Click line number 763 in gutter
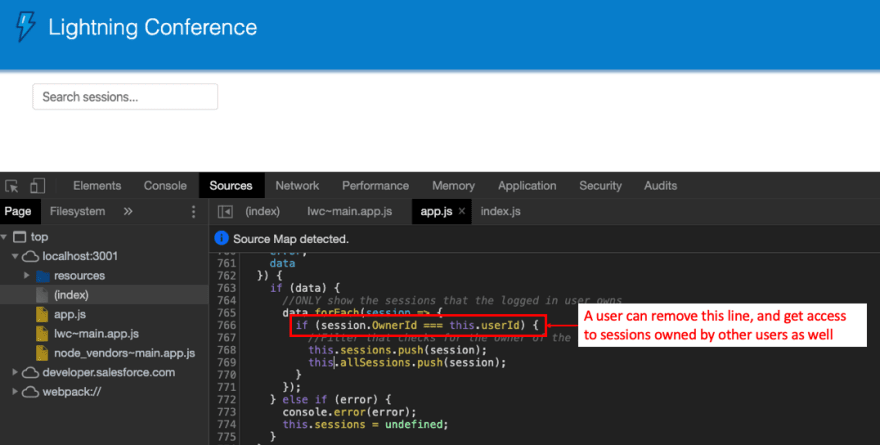This screenshot has width=880, height=445. 227,288
